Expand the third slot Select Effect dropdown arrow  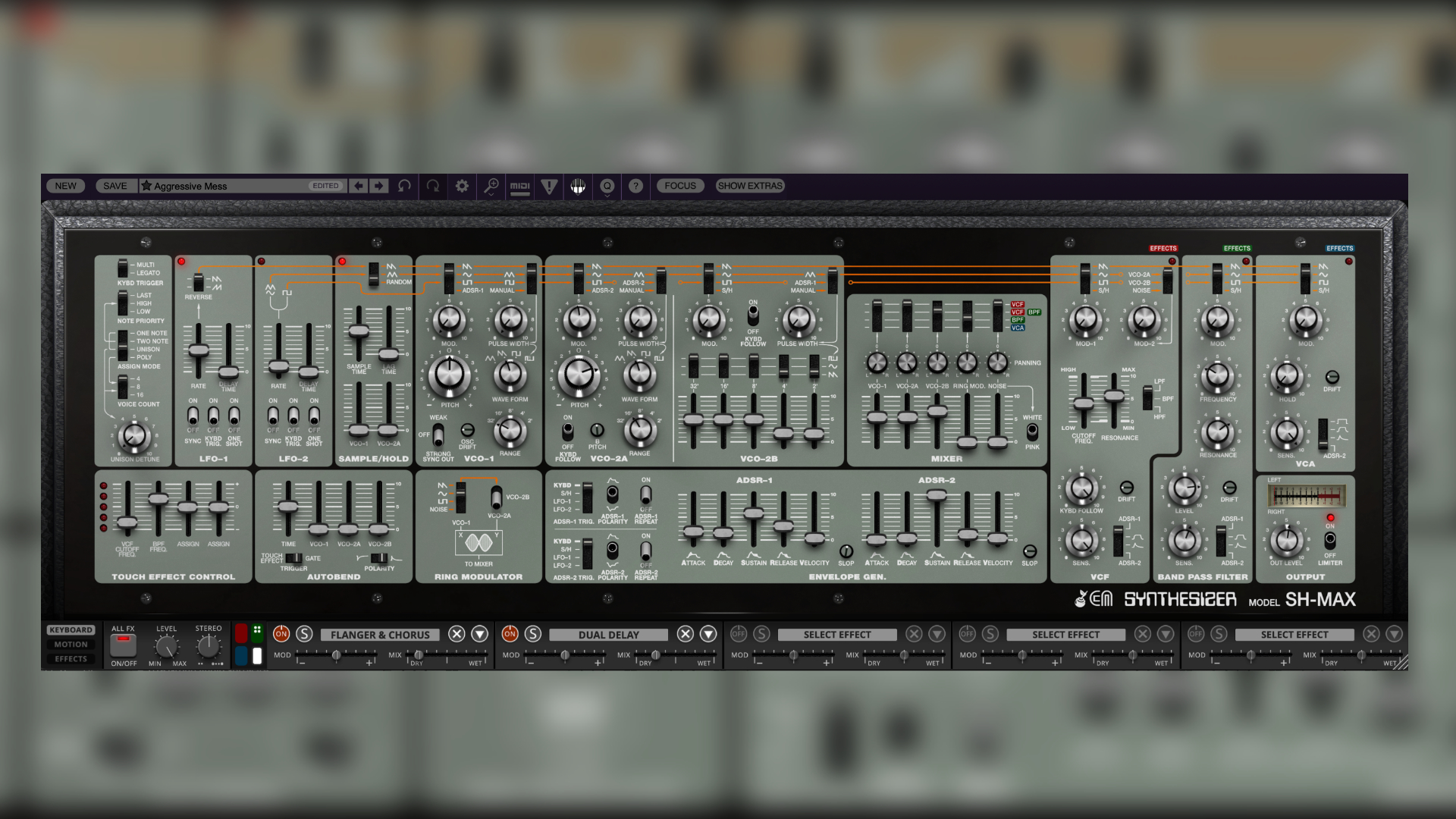pyautogui.click(x=937, y=634)
